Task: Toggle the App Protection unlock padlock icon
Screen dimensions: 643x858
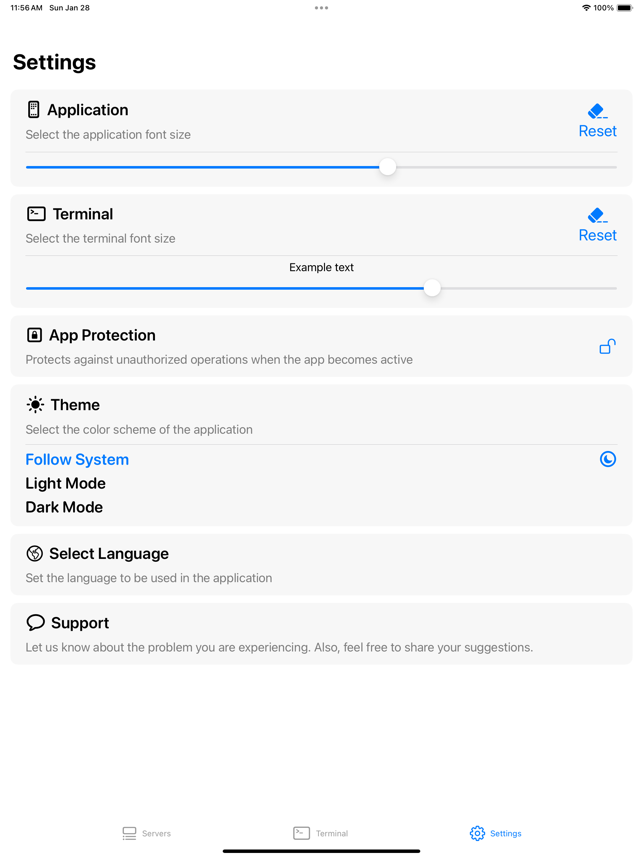Action: pyautogui.click(x=607, y=346)
